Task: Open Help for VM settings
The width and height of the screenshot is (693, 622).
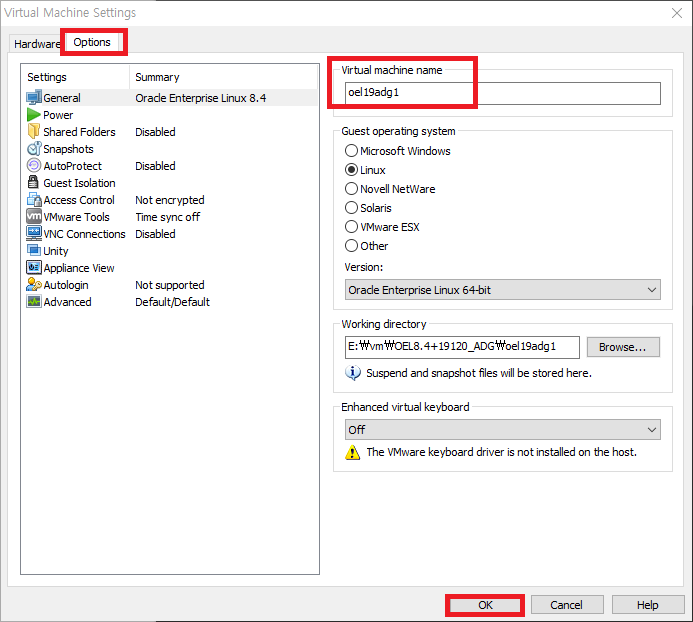Action: pyautogui.click(x=647, y=605)
